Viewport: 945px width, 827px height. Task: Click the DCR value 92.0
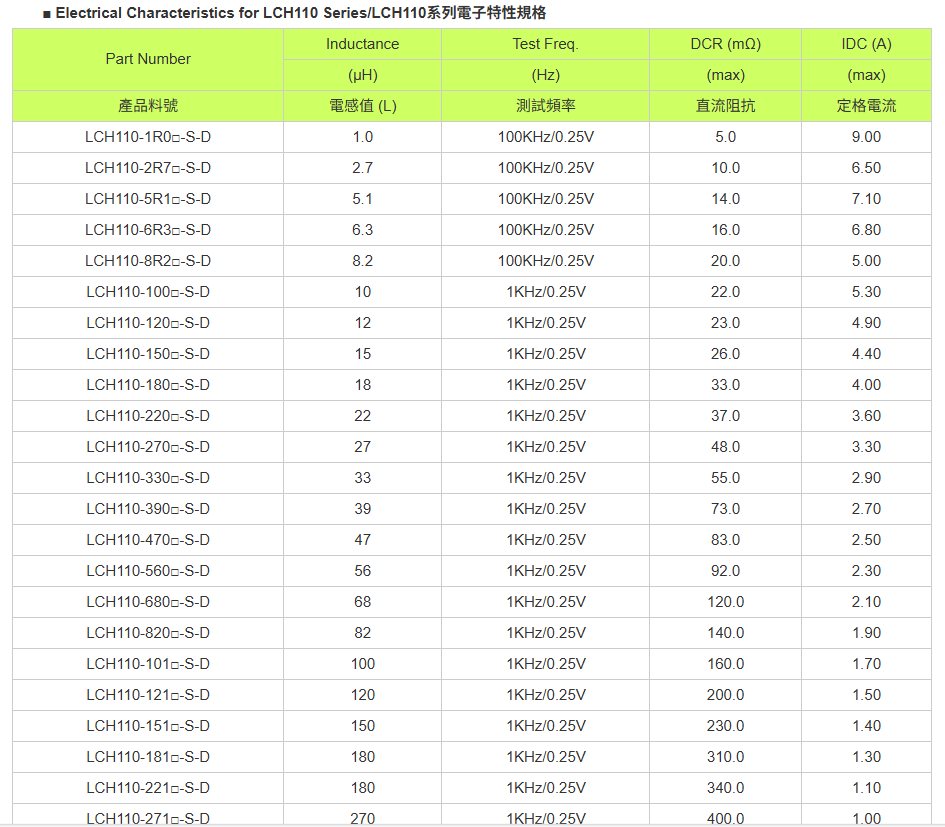tap(726, 571)
